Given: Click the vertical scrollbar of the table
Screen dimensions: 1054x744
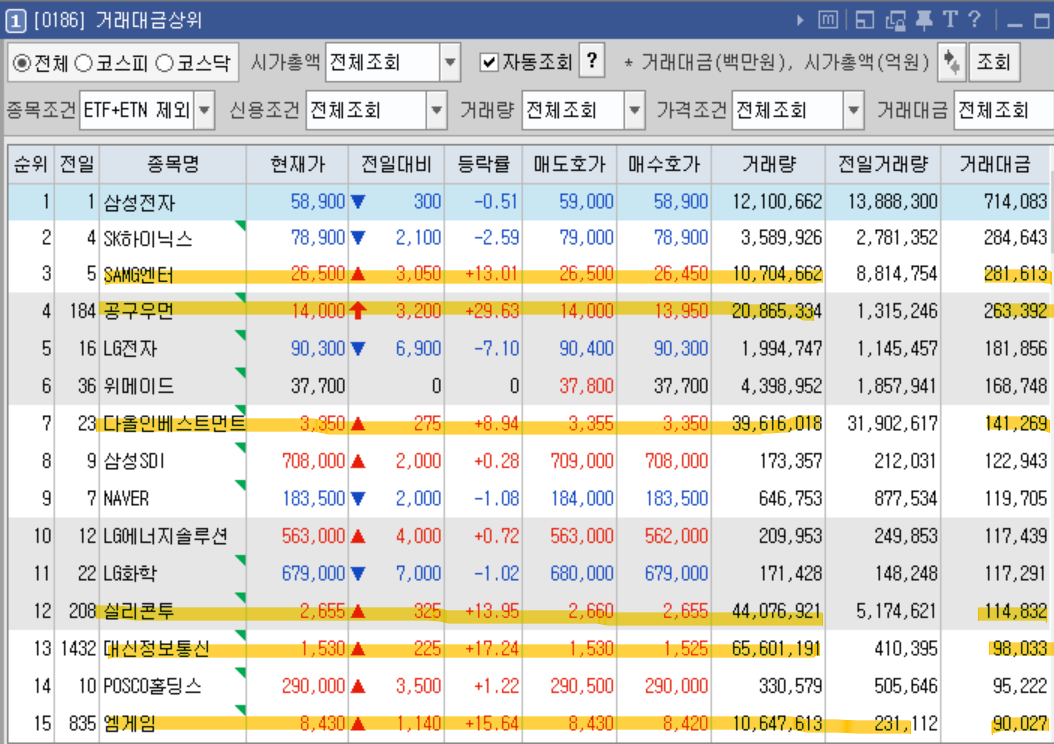Looking at the screenshot, I should 1051,444.
